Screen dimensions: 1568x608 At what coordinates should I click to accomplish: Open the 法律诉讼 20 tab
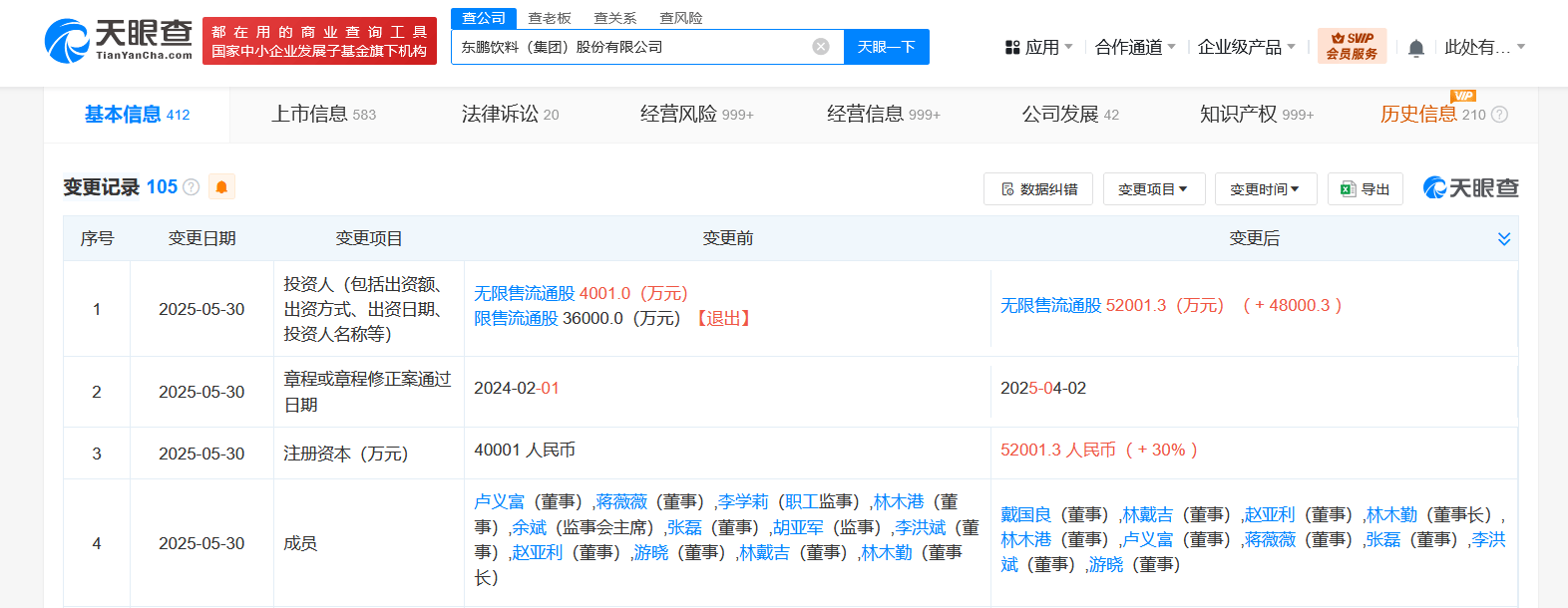pos(510,115)
